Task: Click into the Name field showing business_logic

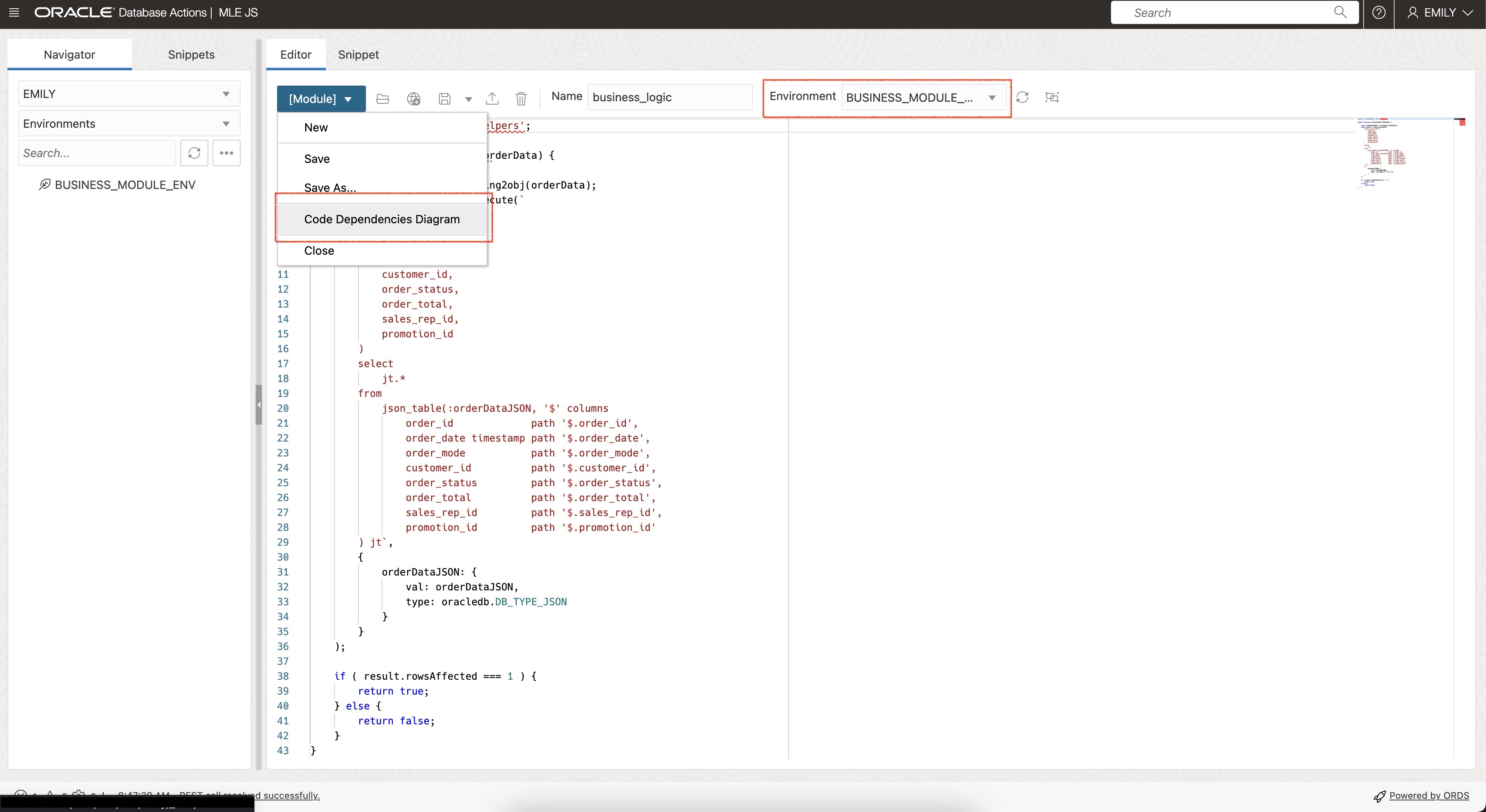Action: click(669, 97)
